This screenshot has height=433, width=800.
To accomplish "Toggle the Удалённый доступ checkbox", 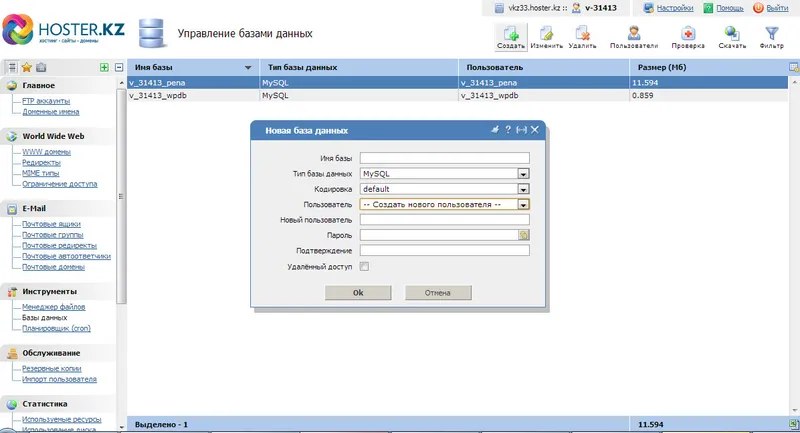I will tap(364, 266).
